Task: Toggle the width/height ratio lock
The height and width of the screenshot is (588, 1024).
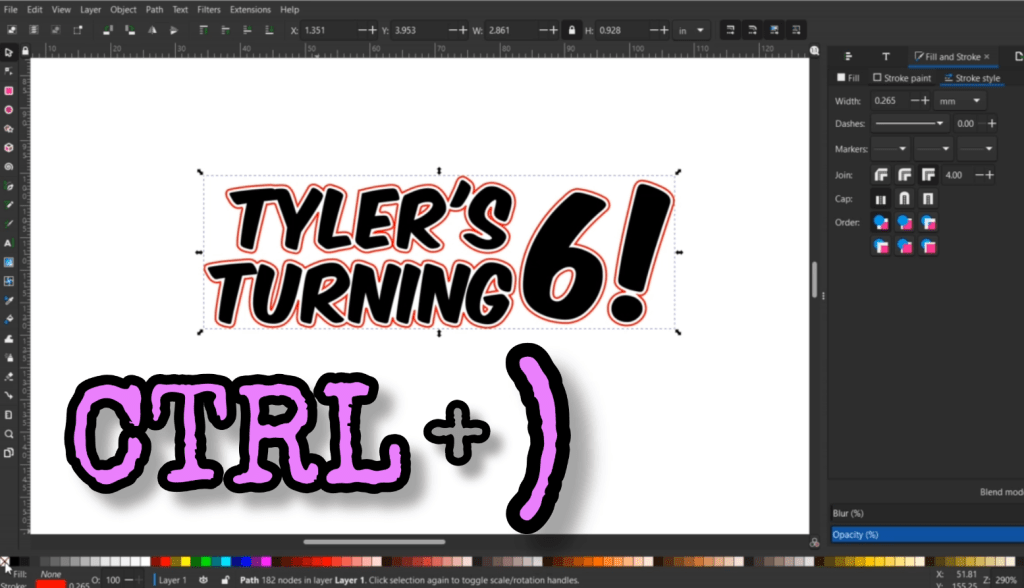Action: [x=572, y=31]
